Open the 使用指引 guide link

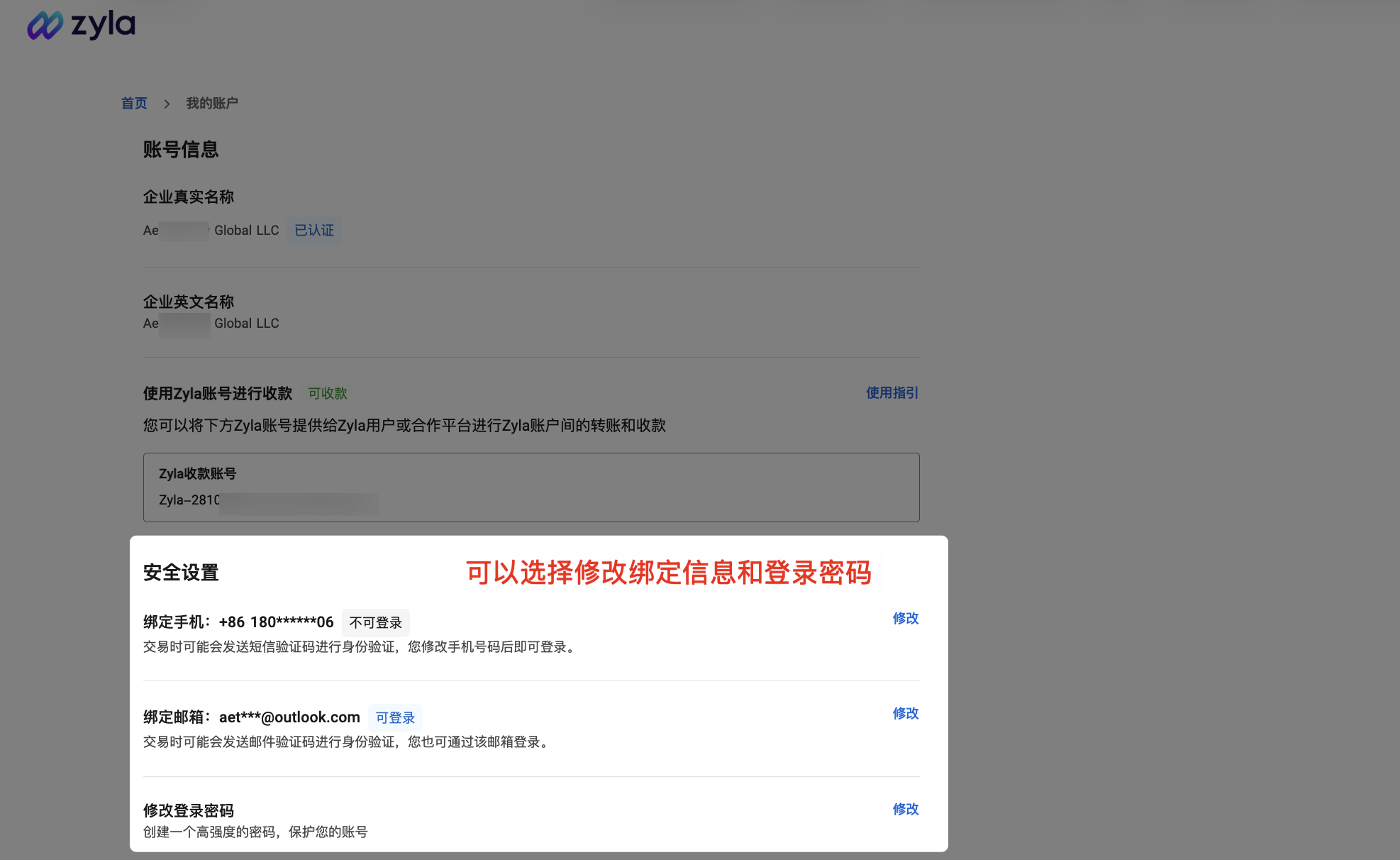[891, 392]
